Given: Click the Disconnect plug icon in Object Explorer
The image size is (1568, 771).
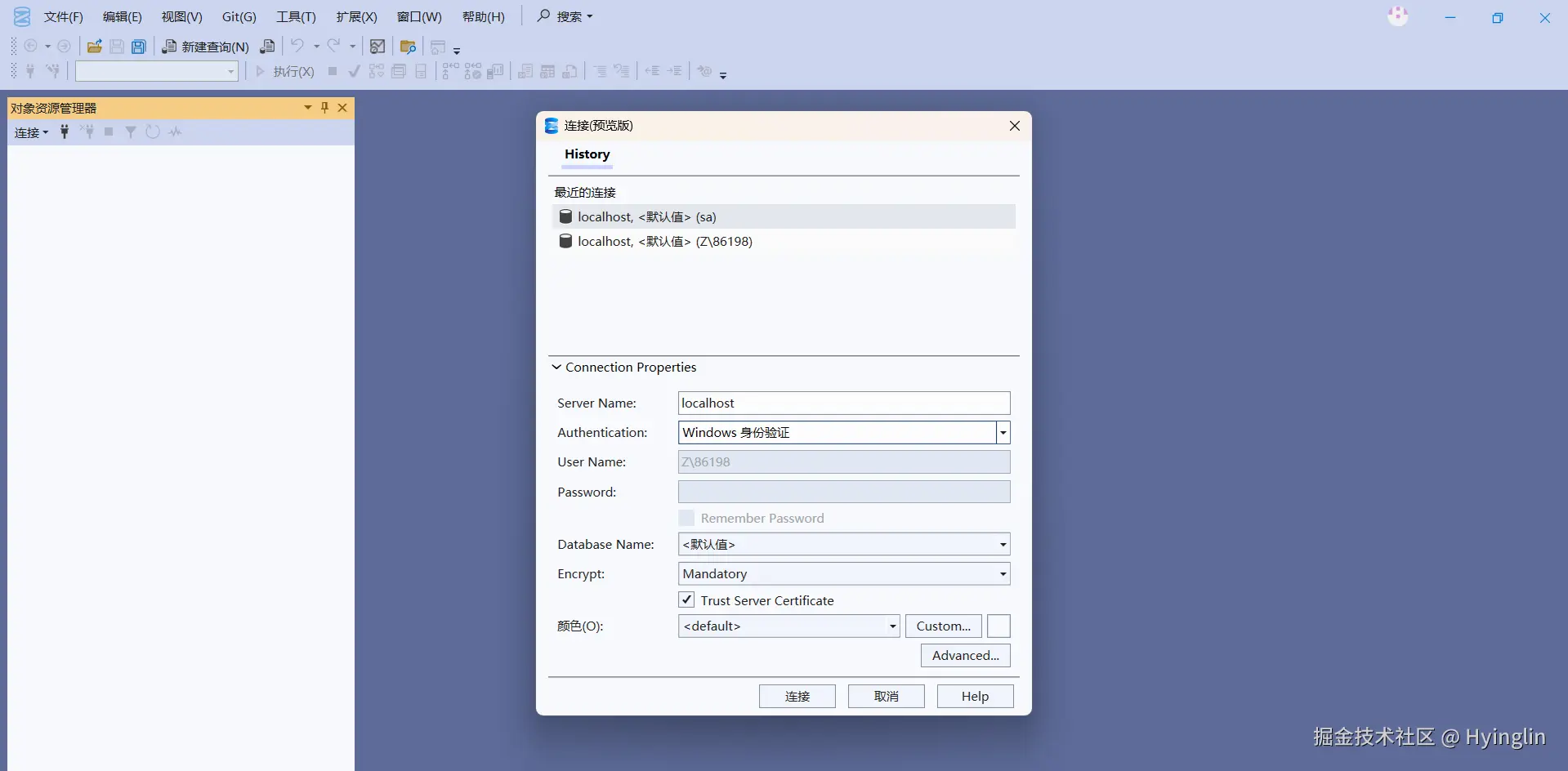Looking at the screenshot, I should [x=87, y=131].
